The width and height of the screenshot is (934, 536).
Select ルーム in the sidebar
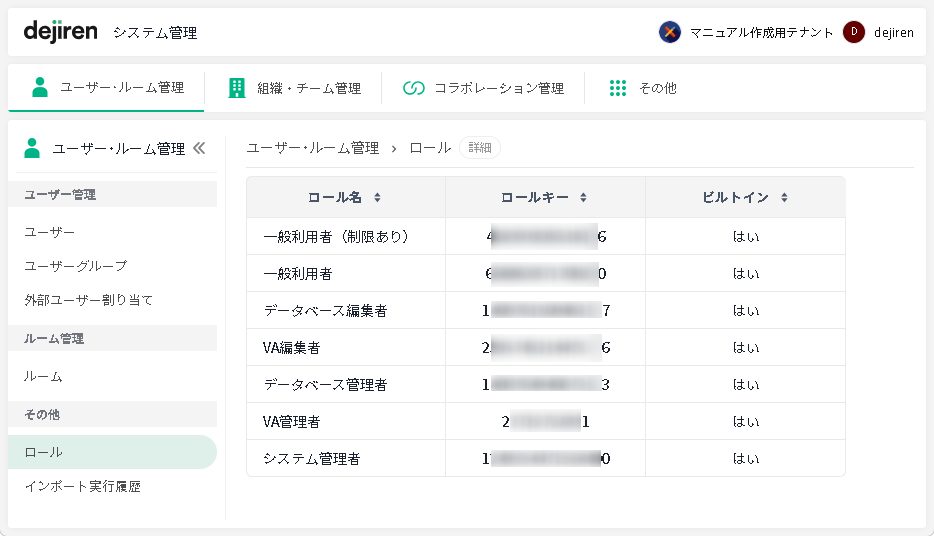[44, 377]
